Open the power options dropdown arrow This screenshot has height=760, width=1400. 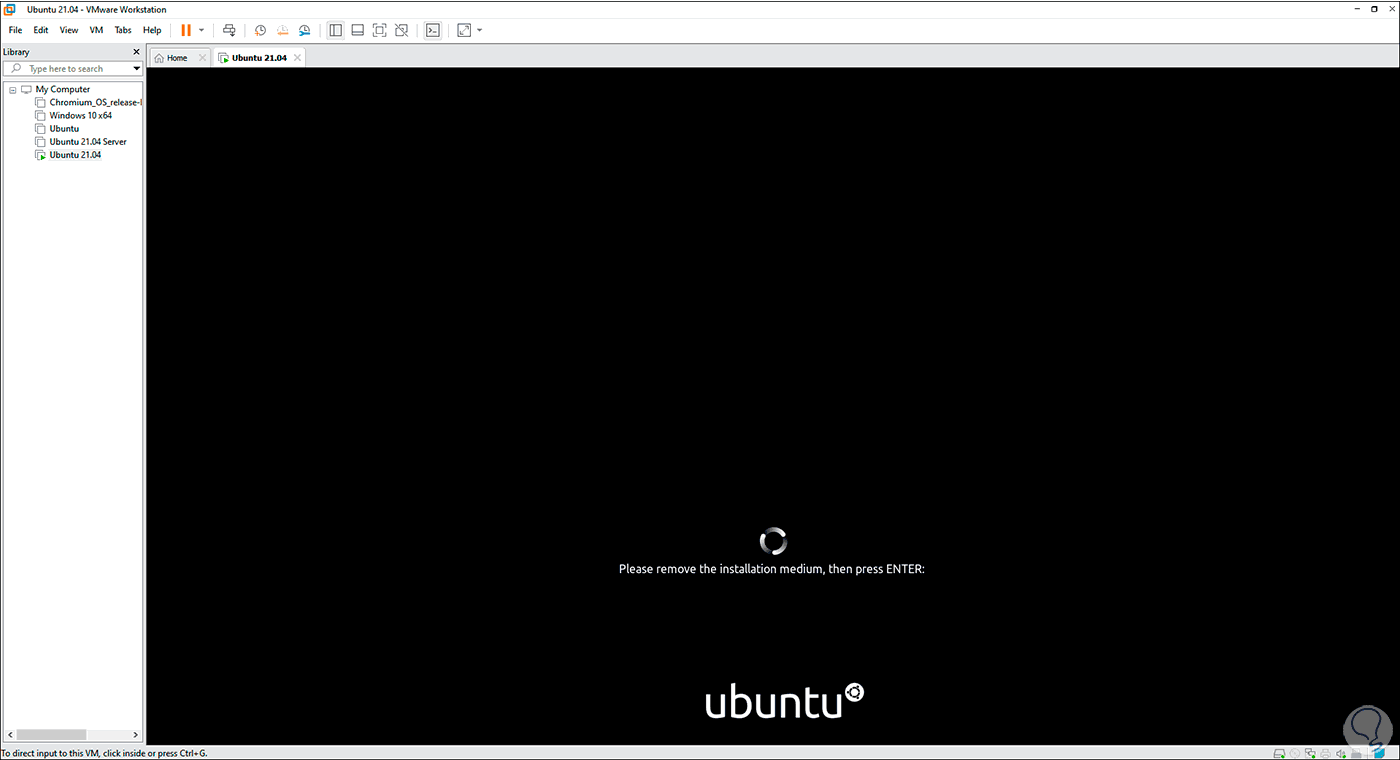coord(201,30)
